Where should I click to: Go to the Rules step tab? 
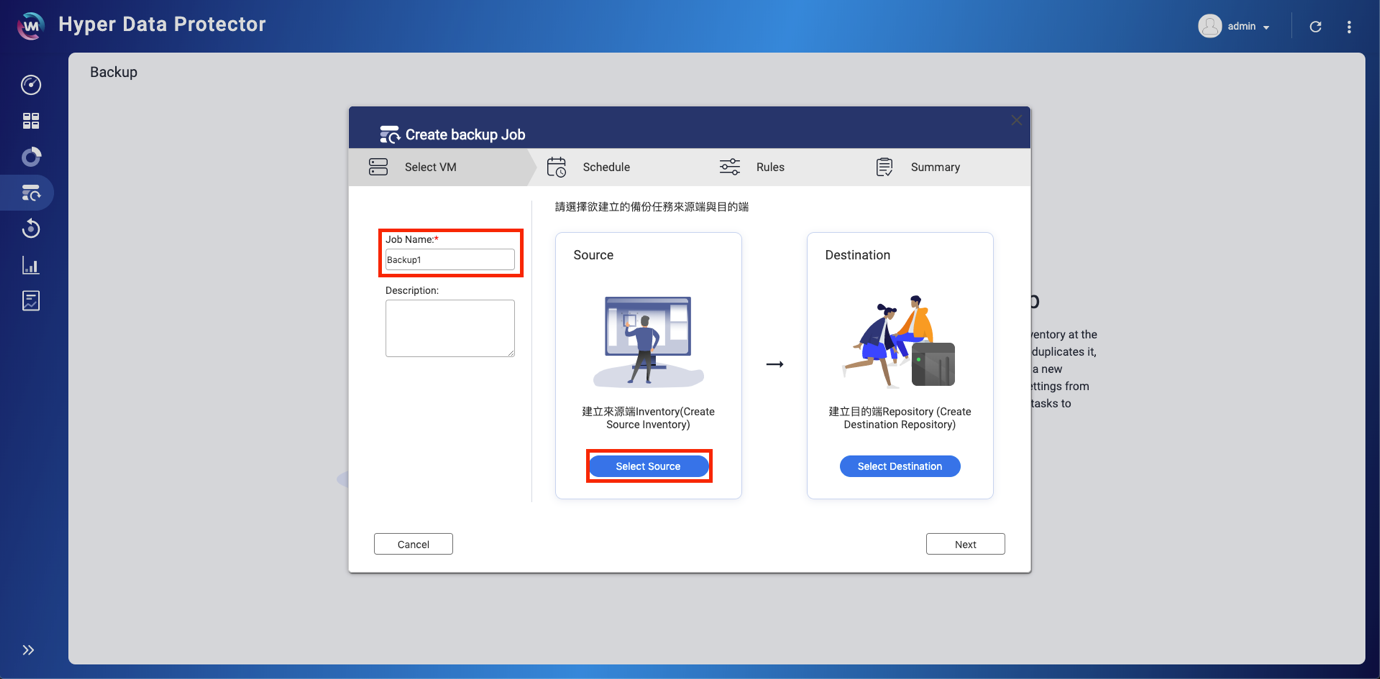click(769, 167)
